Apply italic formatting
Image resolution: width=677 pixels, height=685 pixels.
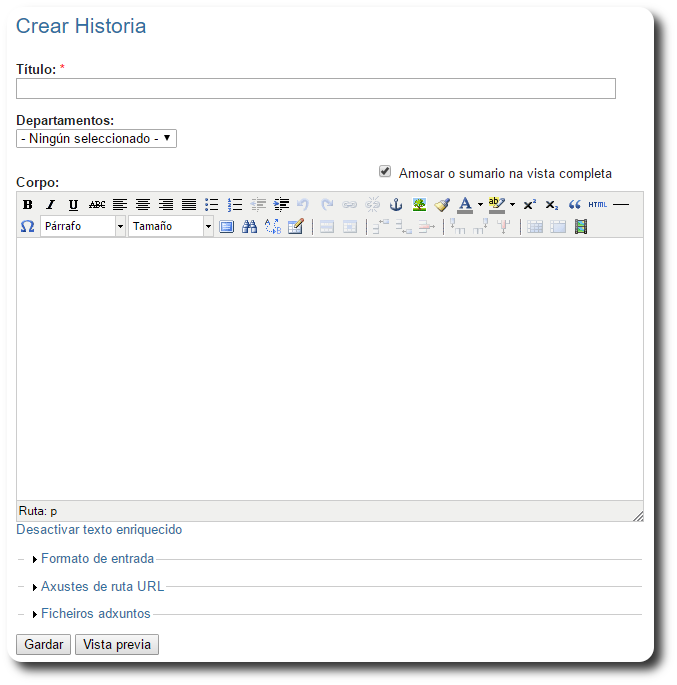point(50,205)
